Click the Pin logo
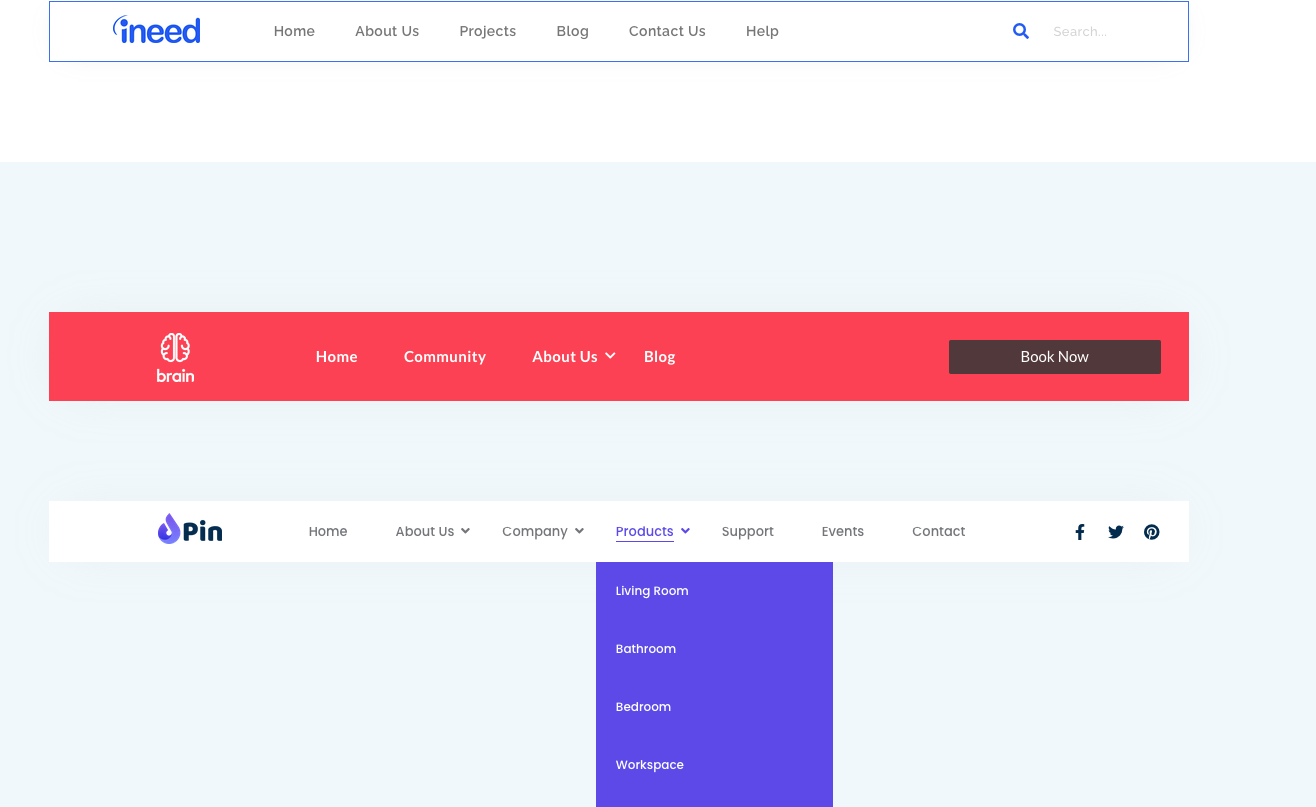Viewport: 1316px width, 807px height. (190, 530)
